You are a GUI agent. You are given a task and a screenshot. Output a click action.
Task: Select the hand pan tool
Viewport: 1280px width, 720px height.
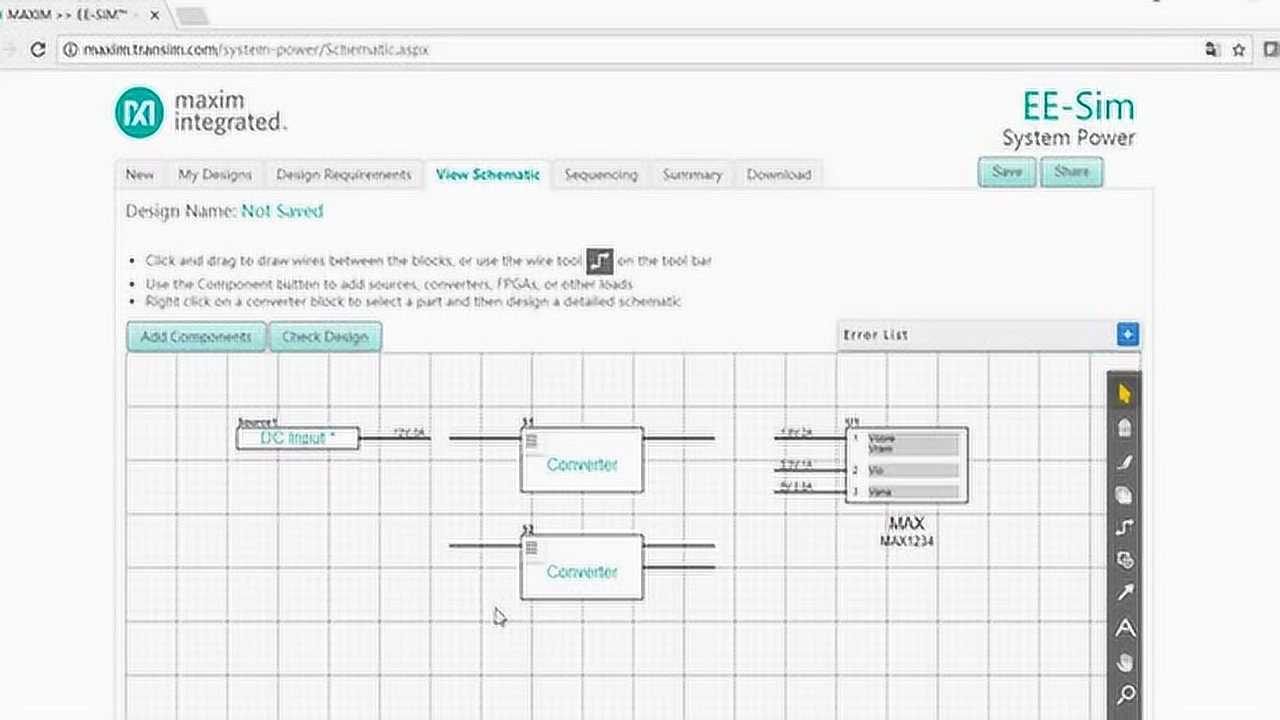click(1124, 661)
